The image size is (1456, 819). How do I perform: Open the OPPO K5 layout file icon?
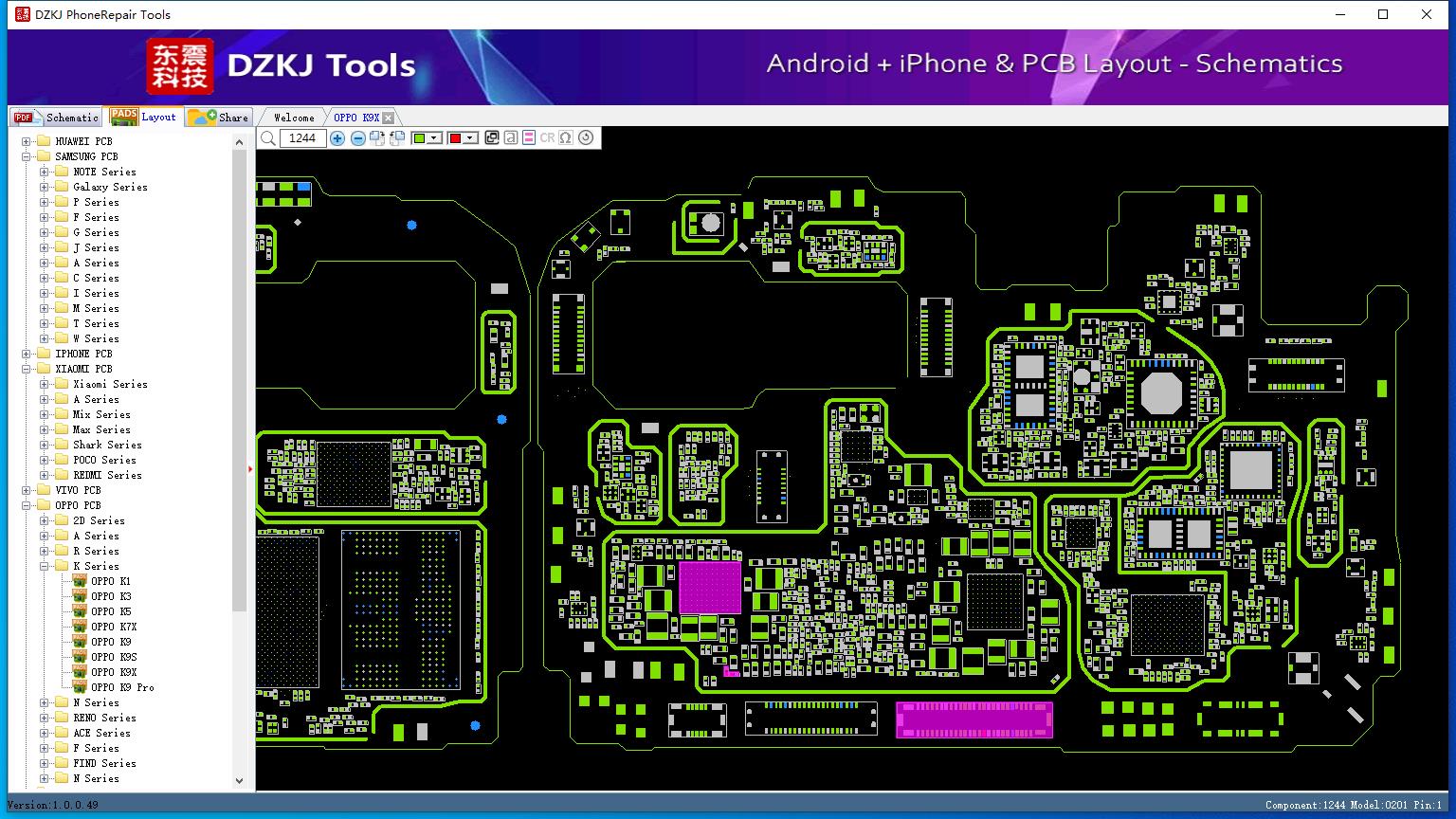pos(80,611)
